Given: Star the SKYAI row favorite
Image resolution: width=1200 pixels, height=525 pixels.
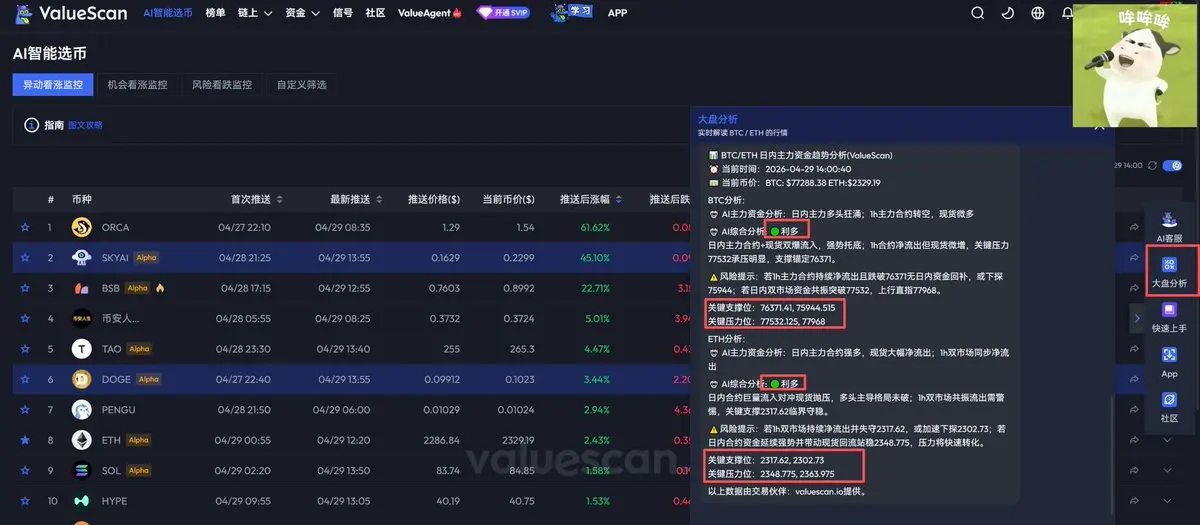Looking at the screenshot, I should (x=25, y=258).
